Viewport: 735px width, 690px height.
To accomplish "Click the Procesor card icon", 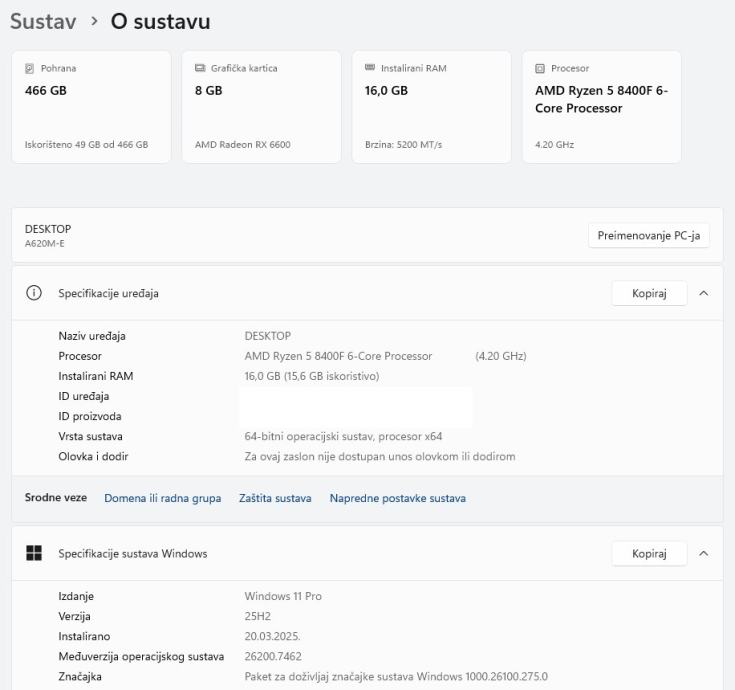I will point(540,69).
